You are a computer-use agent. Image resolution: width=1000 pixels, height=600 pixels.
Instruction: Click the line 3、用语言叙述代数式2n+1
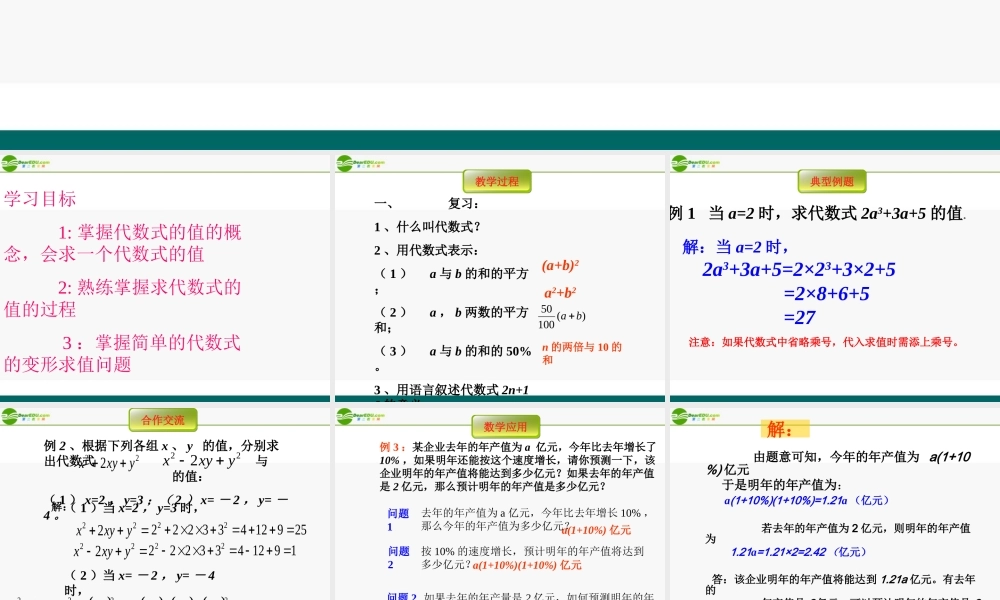(x=452, y=390)
